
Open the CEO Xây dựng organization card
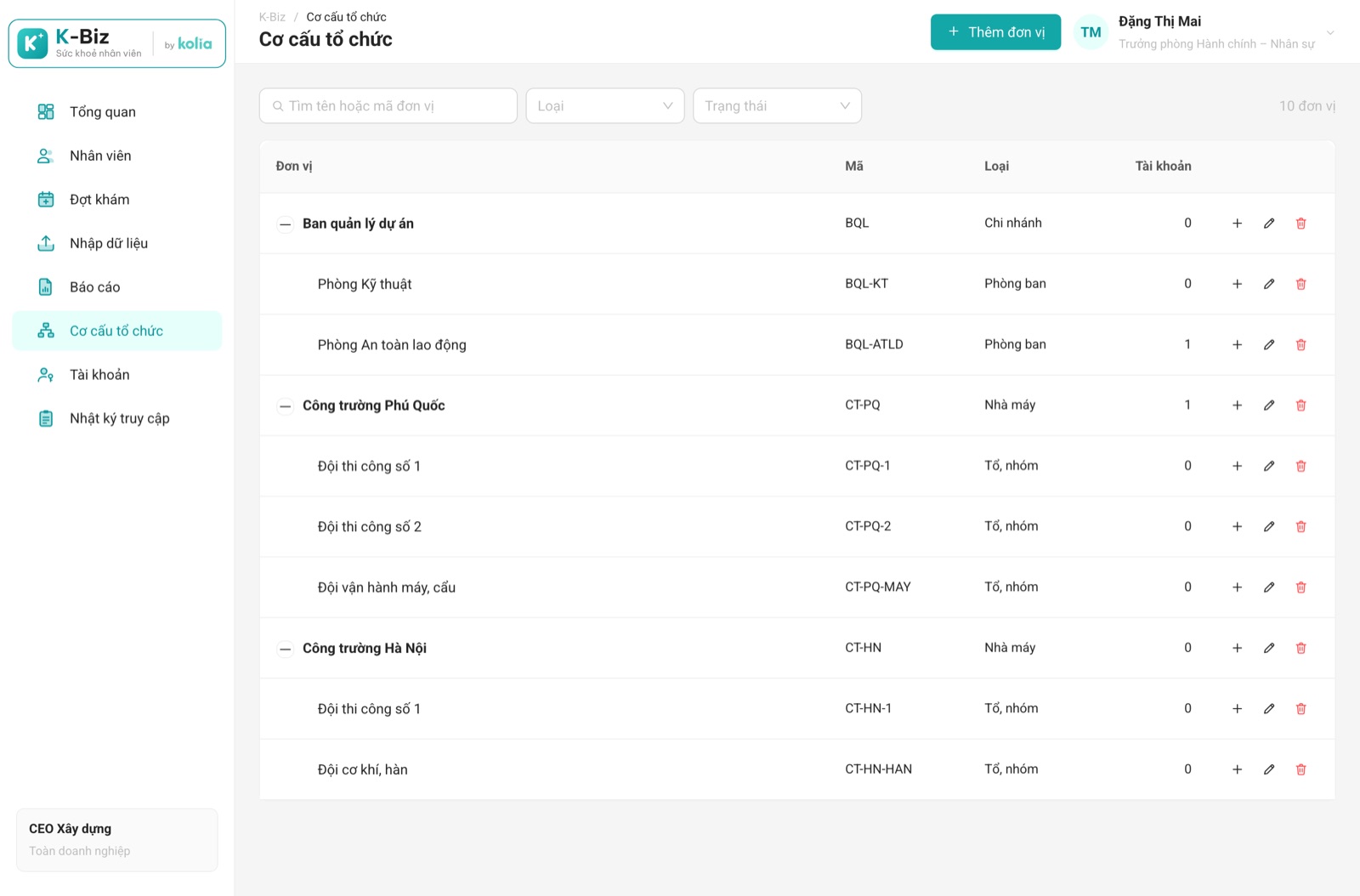117,840
